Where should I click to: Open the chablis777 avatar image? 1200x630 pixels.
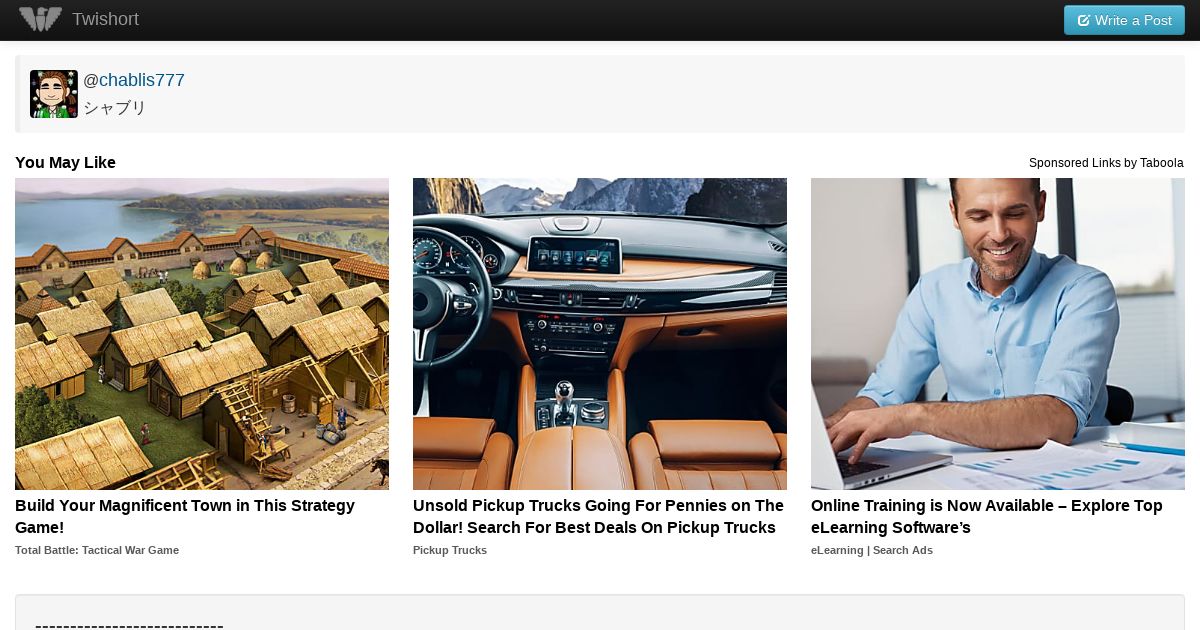[x=54, y=94]
